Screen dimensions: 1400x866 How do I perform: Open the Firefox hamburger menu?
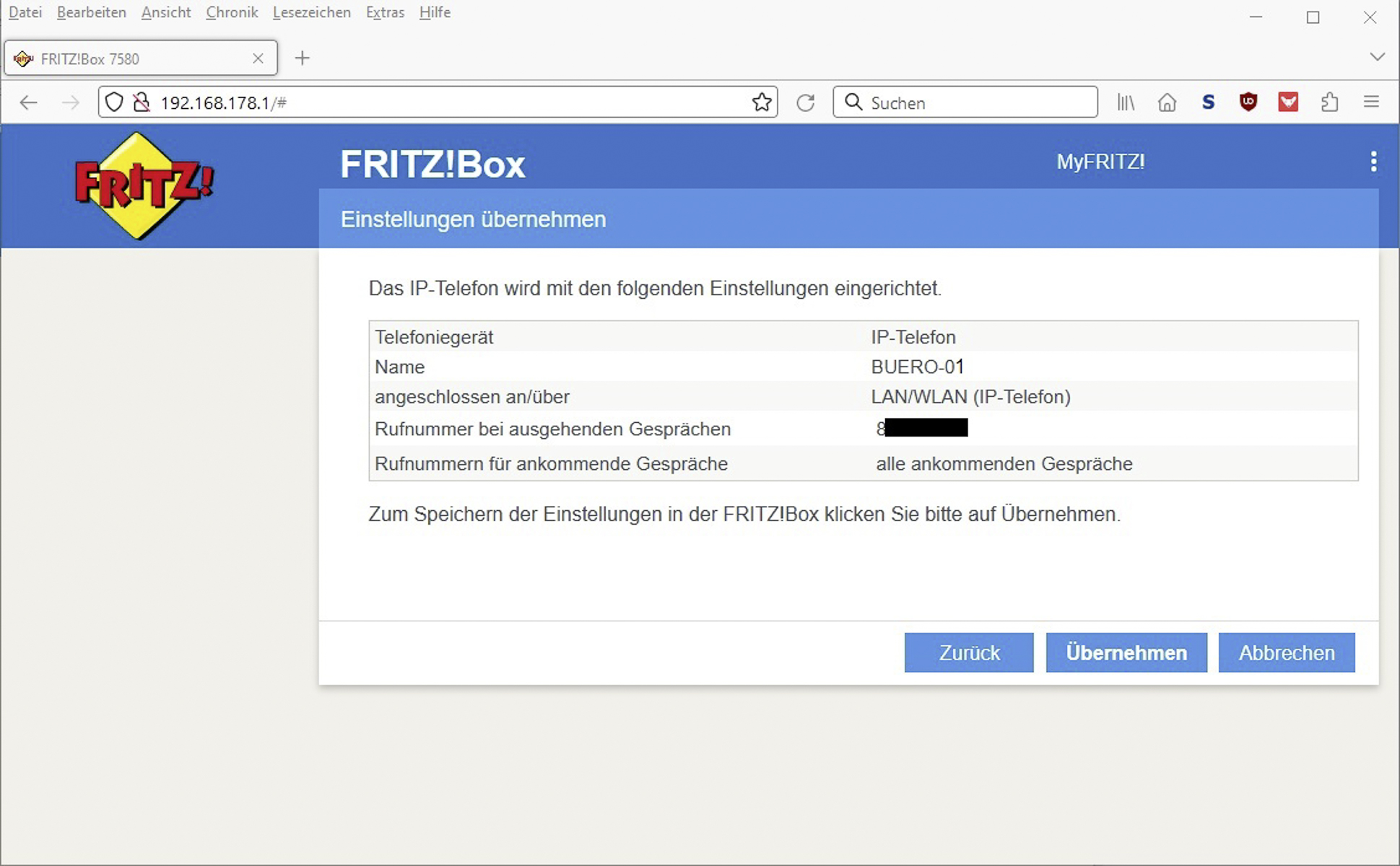click(x=1371, y=102)
